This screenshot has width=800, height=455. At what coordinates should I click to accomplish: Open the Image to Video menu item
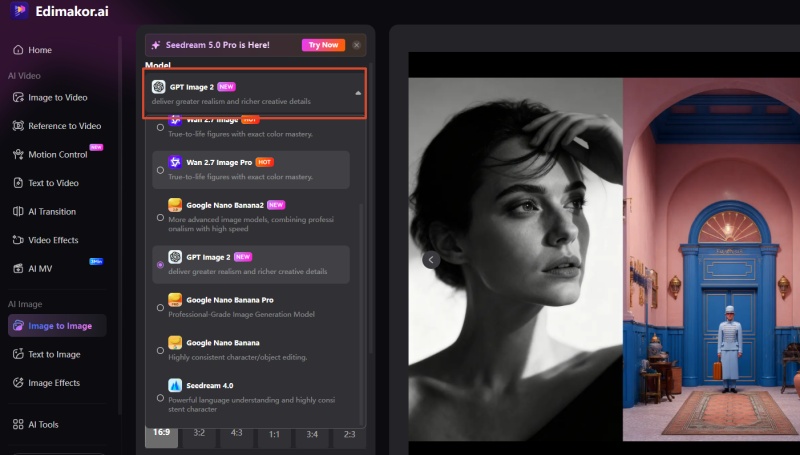point(57,97)
